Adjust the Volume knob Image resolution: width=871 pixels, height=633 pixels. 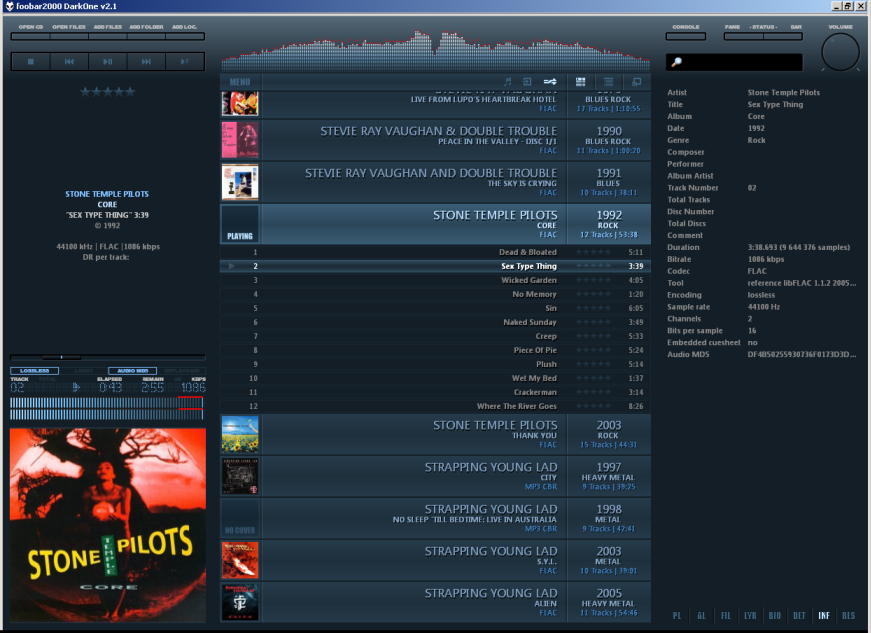click(x=840, y=52)
